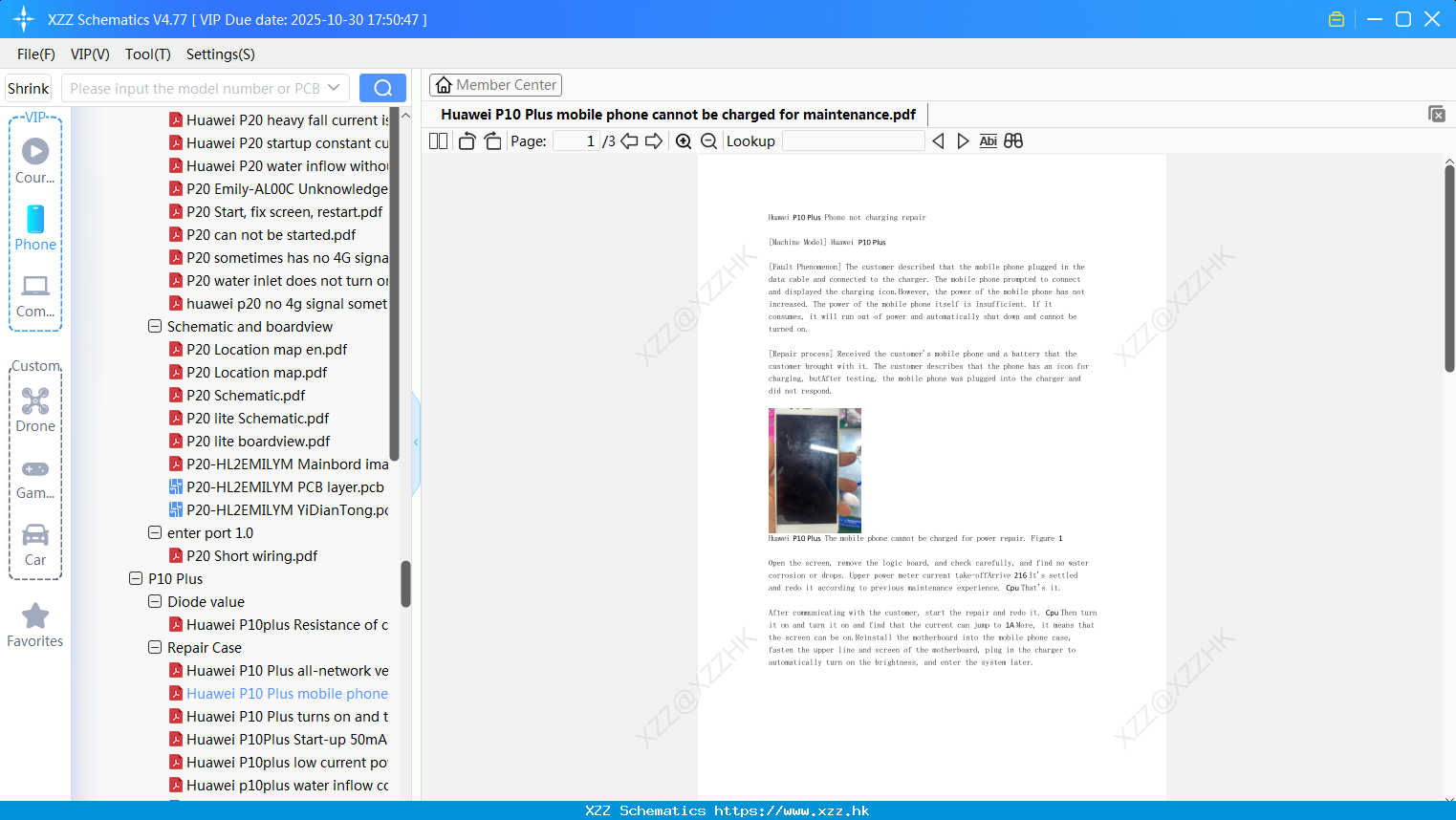Open Huawei P20 heavy fall current file

click(287, 119)
